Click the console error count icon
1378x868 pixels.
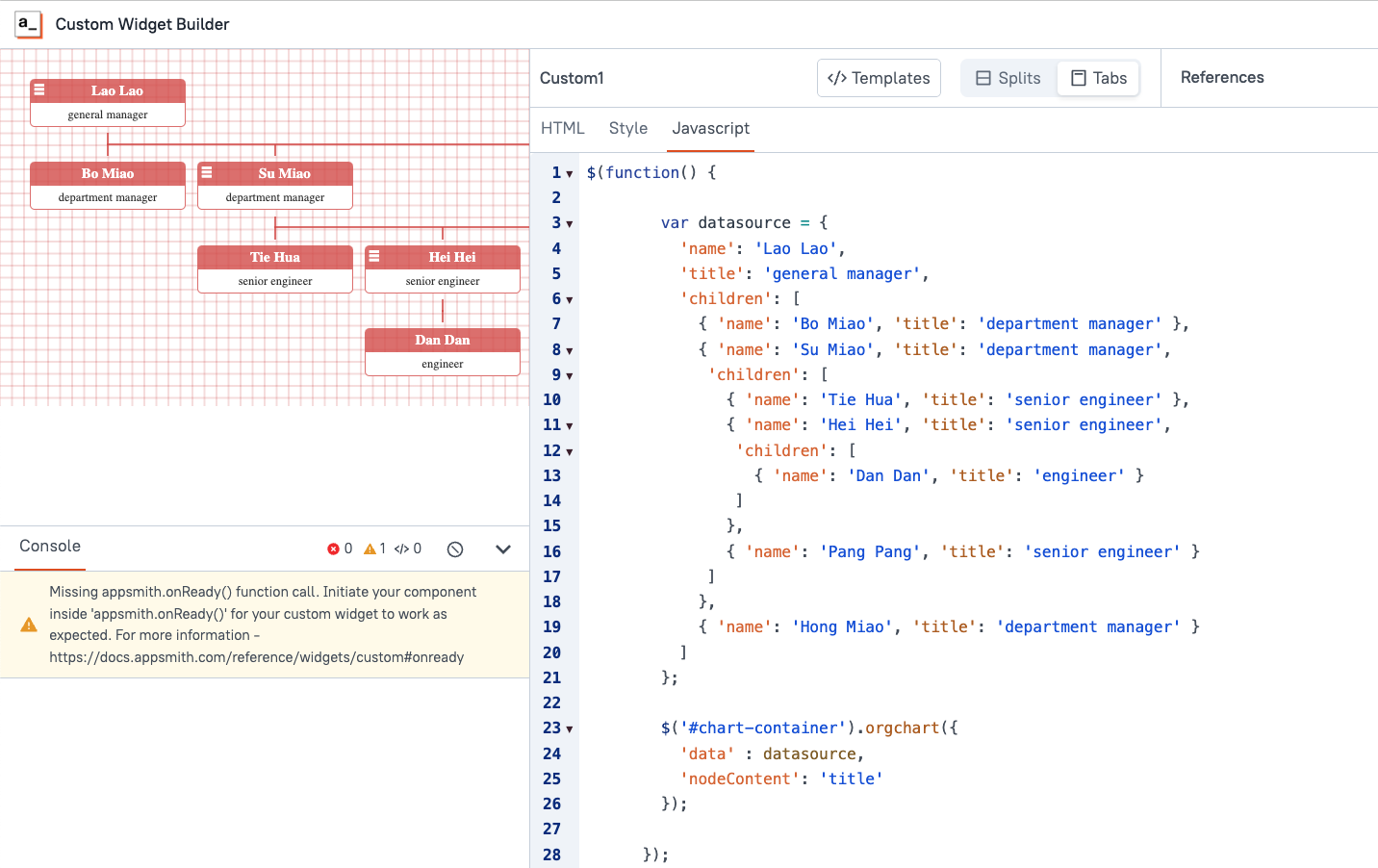(x=333, y=549)
